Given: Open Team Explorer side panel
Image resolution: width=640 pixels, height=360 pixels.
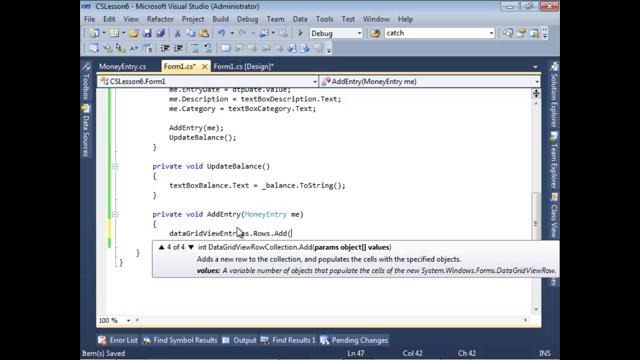Looking at the screenshot, I should (x=554, y=160).
